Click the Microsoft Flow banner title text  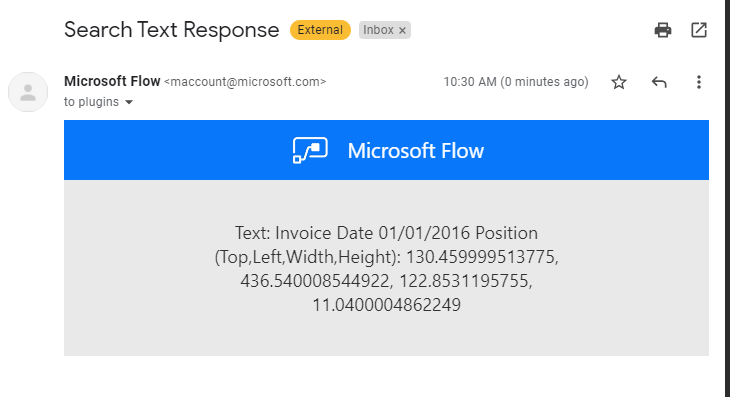(x=416, y=151)
